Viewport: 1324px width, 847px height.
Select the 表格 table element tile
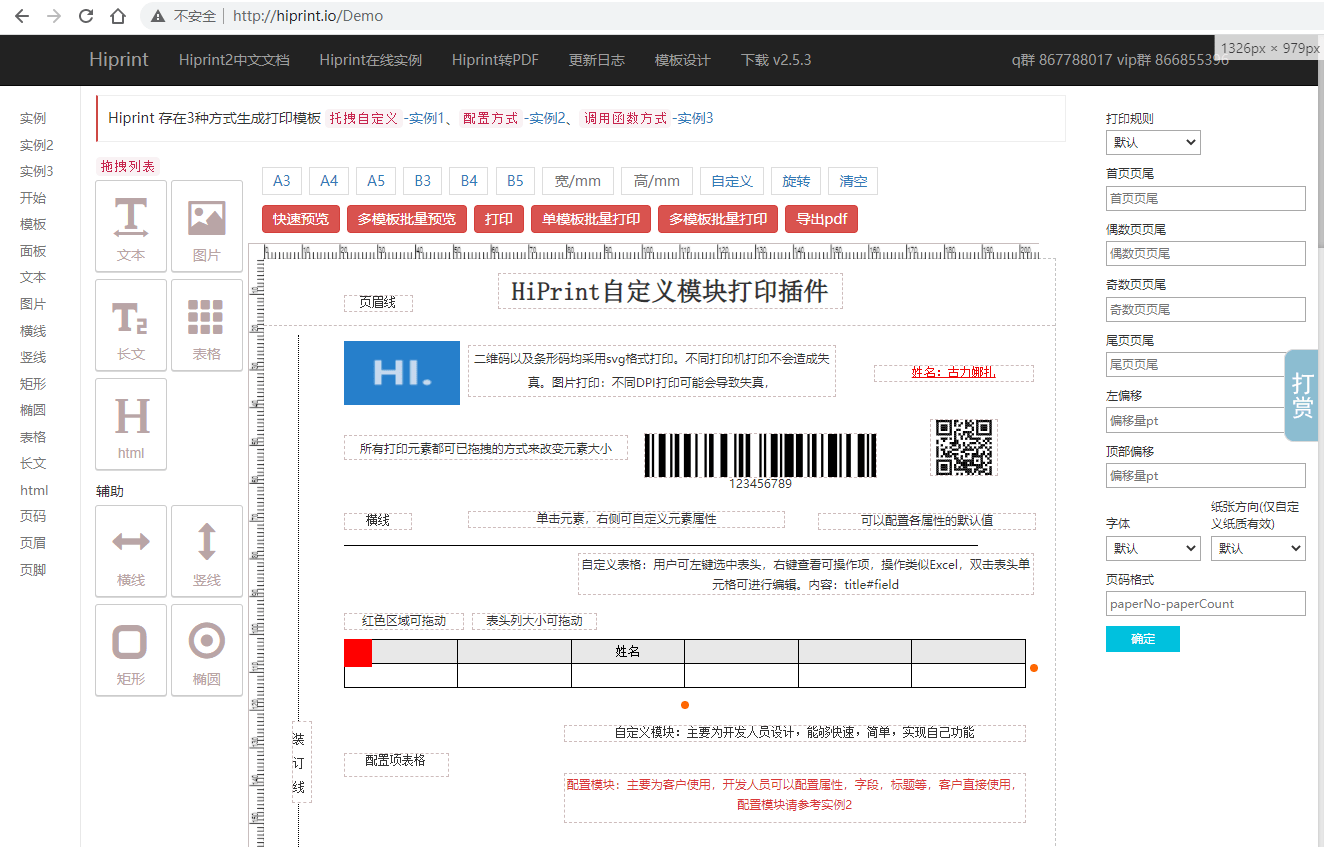pos(207,325)
